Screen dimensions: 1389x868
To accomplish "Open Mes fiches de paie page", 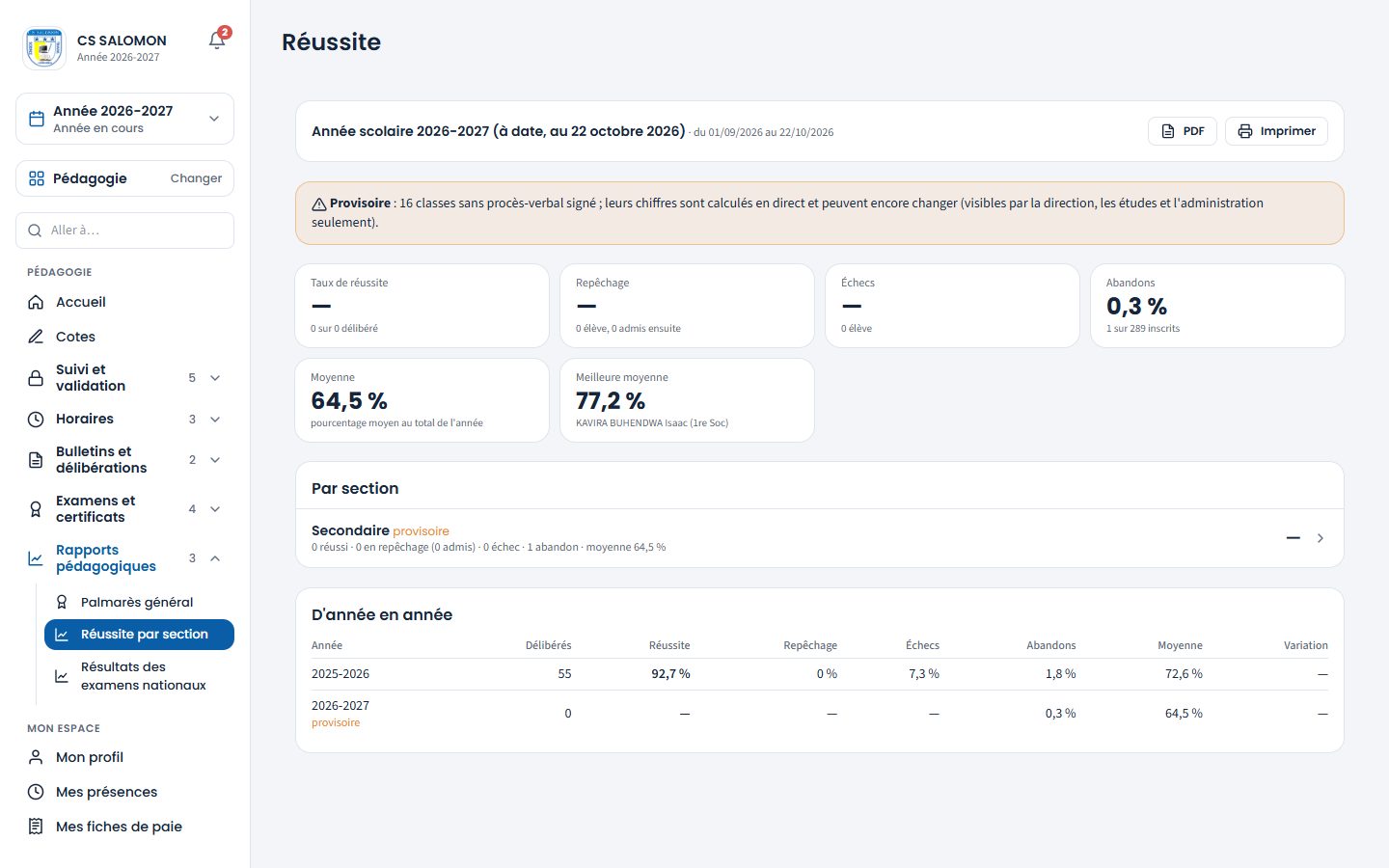I will 124,827.
